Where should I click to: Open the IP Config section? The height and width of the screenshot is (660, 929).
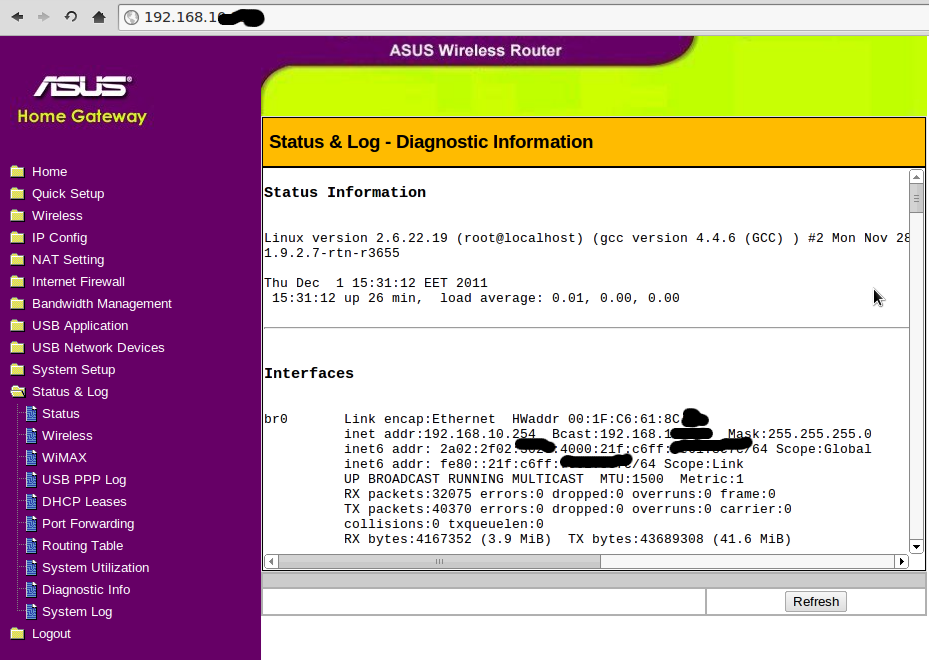click(x=59, y=238)
